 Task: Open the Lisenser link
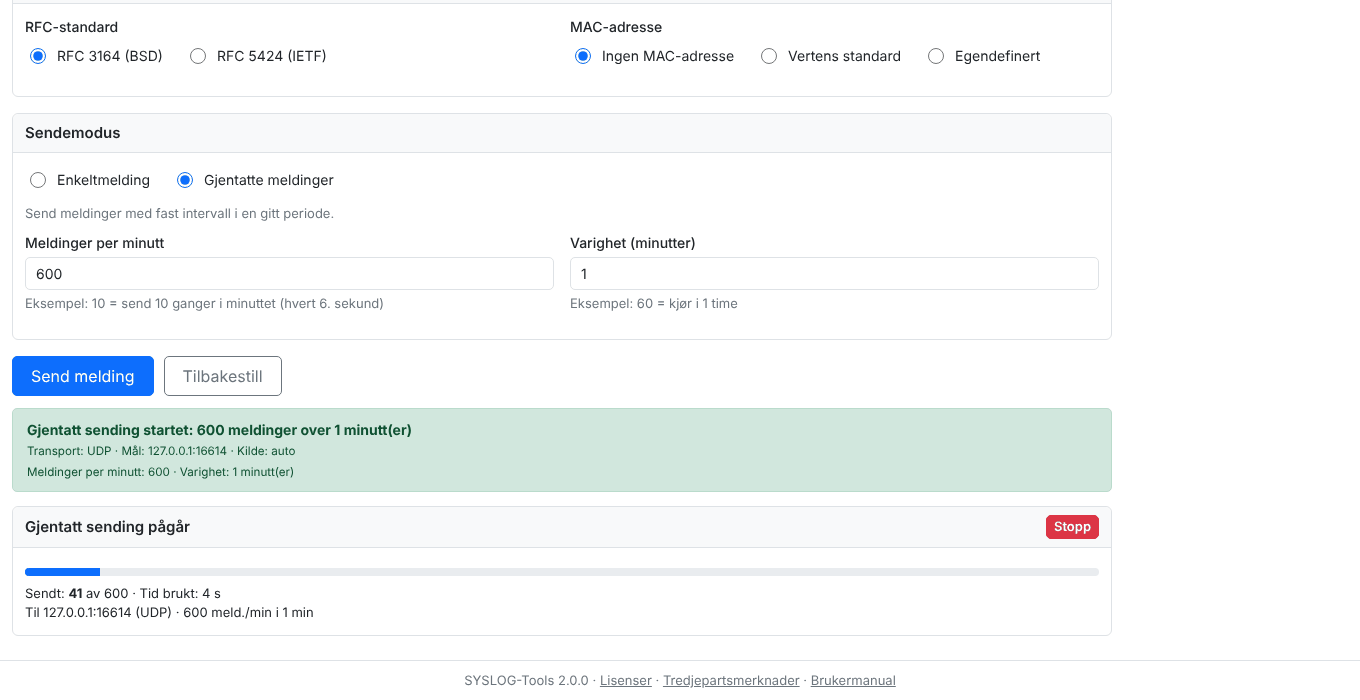pos(626,680)
